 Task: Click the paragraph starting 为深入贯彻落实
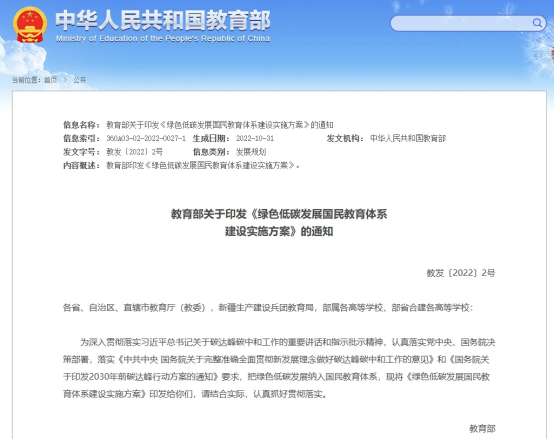(279, 368)
